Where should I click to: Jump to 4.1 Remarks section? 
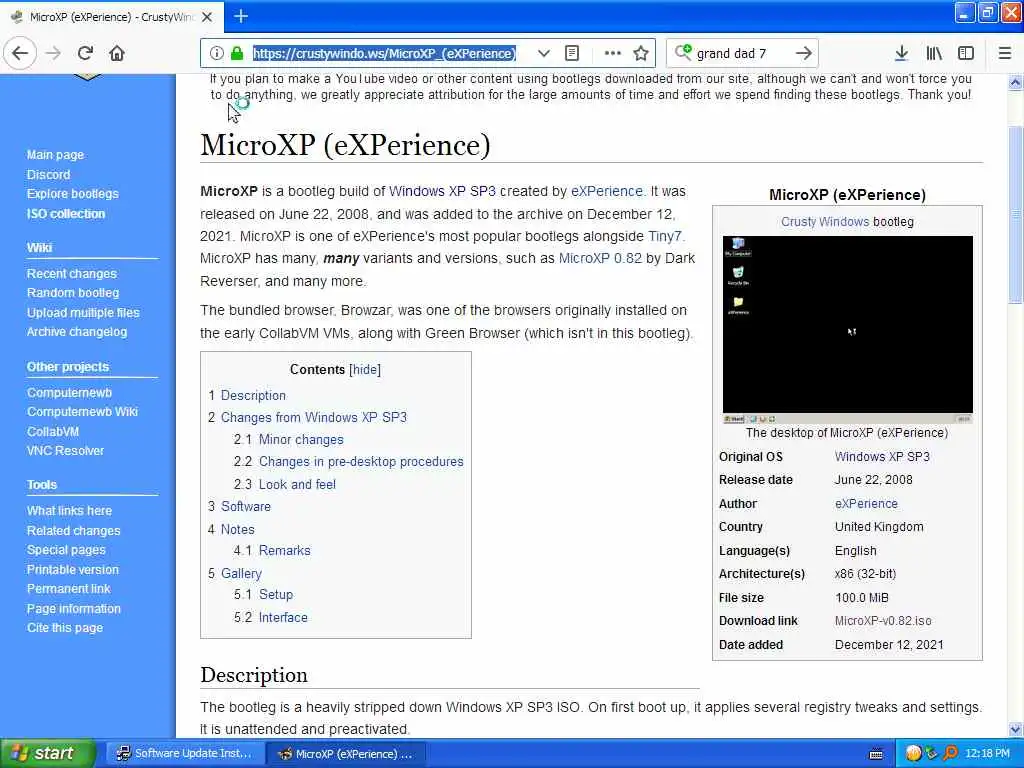[x=272, y=551]
